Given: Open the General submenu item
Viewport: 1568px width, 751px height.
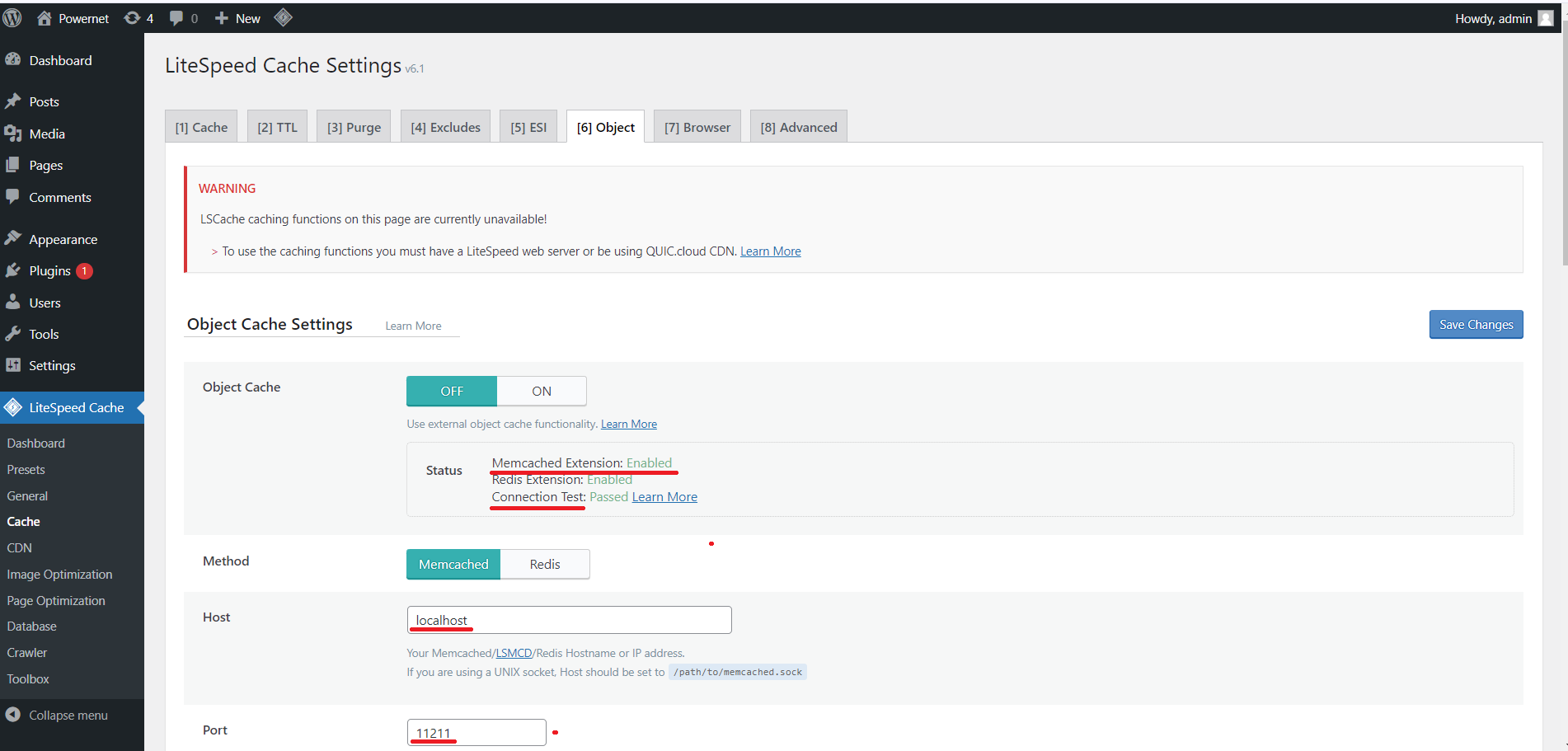Looking at the screenshot, I should click(27, 495).
